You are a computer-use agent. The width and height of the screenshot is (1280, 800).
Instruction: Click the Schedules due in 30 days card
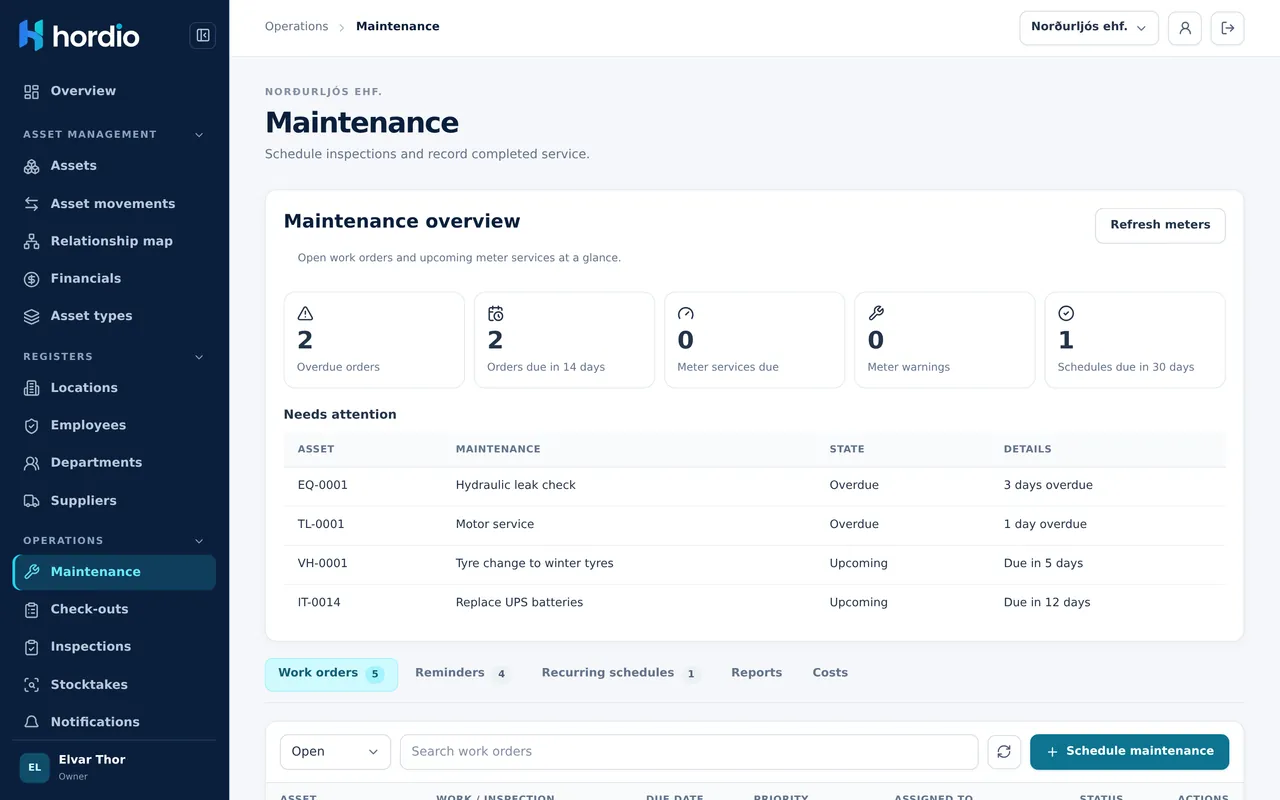tap(1135, 340)
